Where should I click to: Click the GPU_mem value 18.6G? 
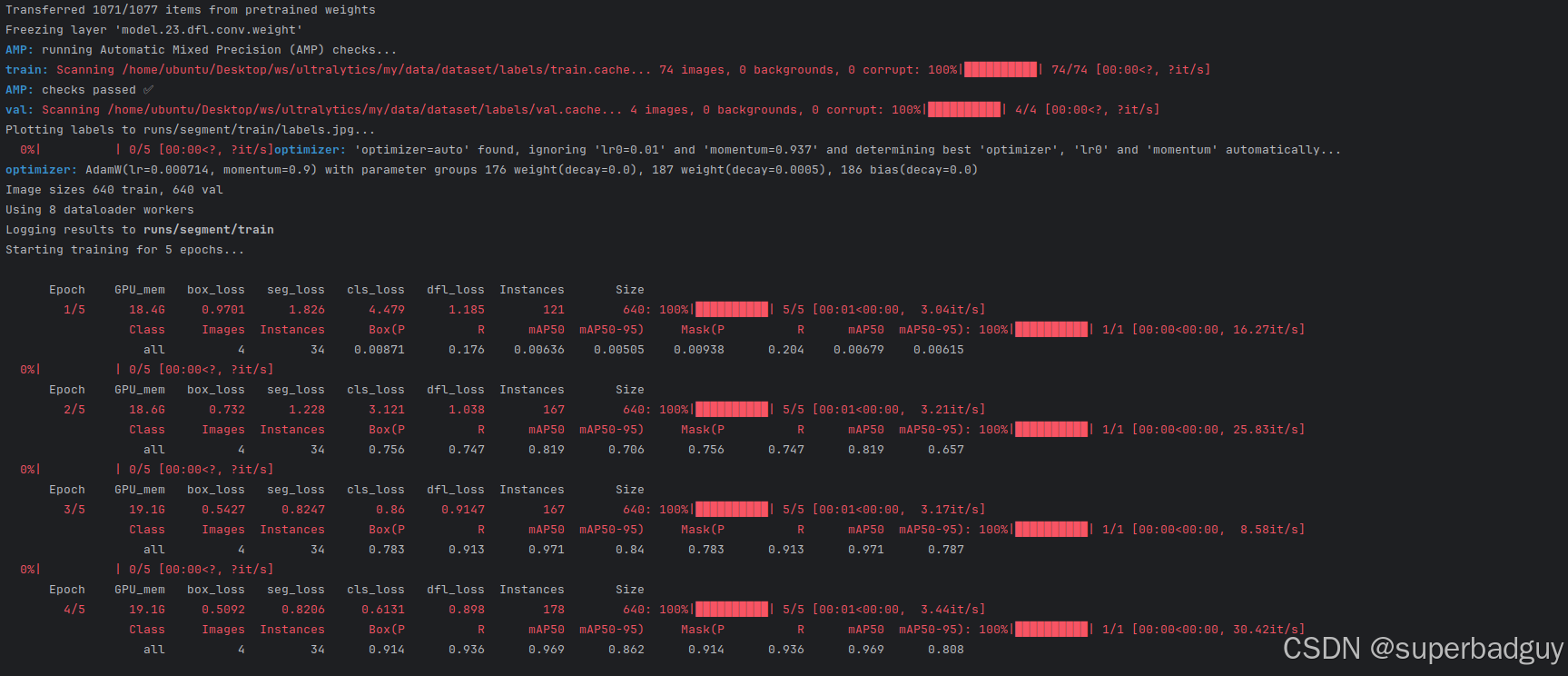click(147, 410)
